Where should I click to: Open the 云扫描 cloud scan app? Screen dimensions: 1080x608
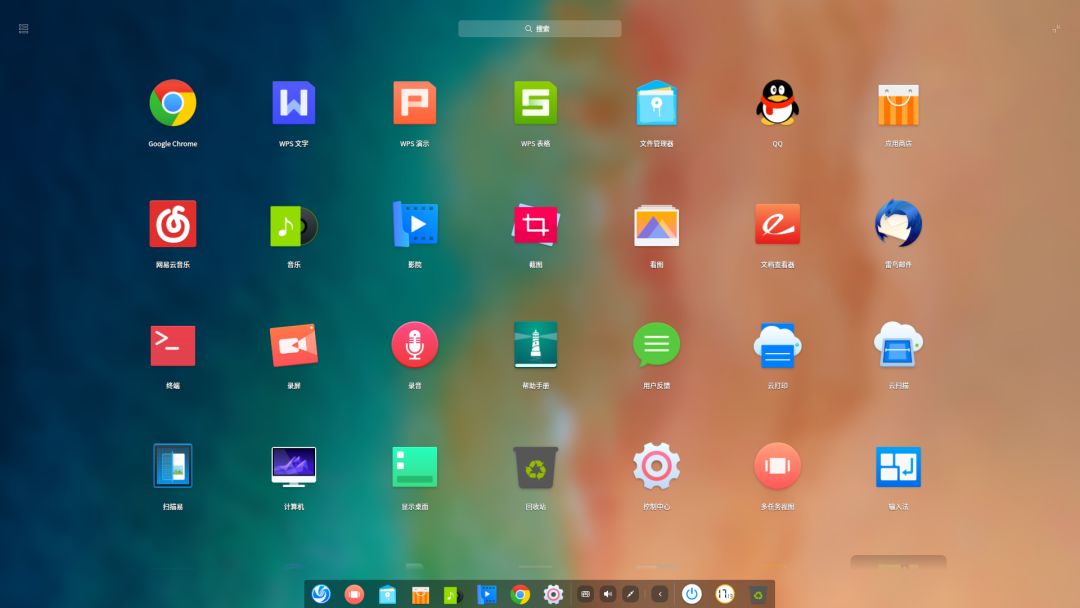[x=898, y=344]
